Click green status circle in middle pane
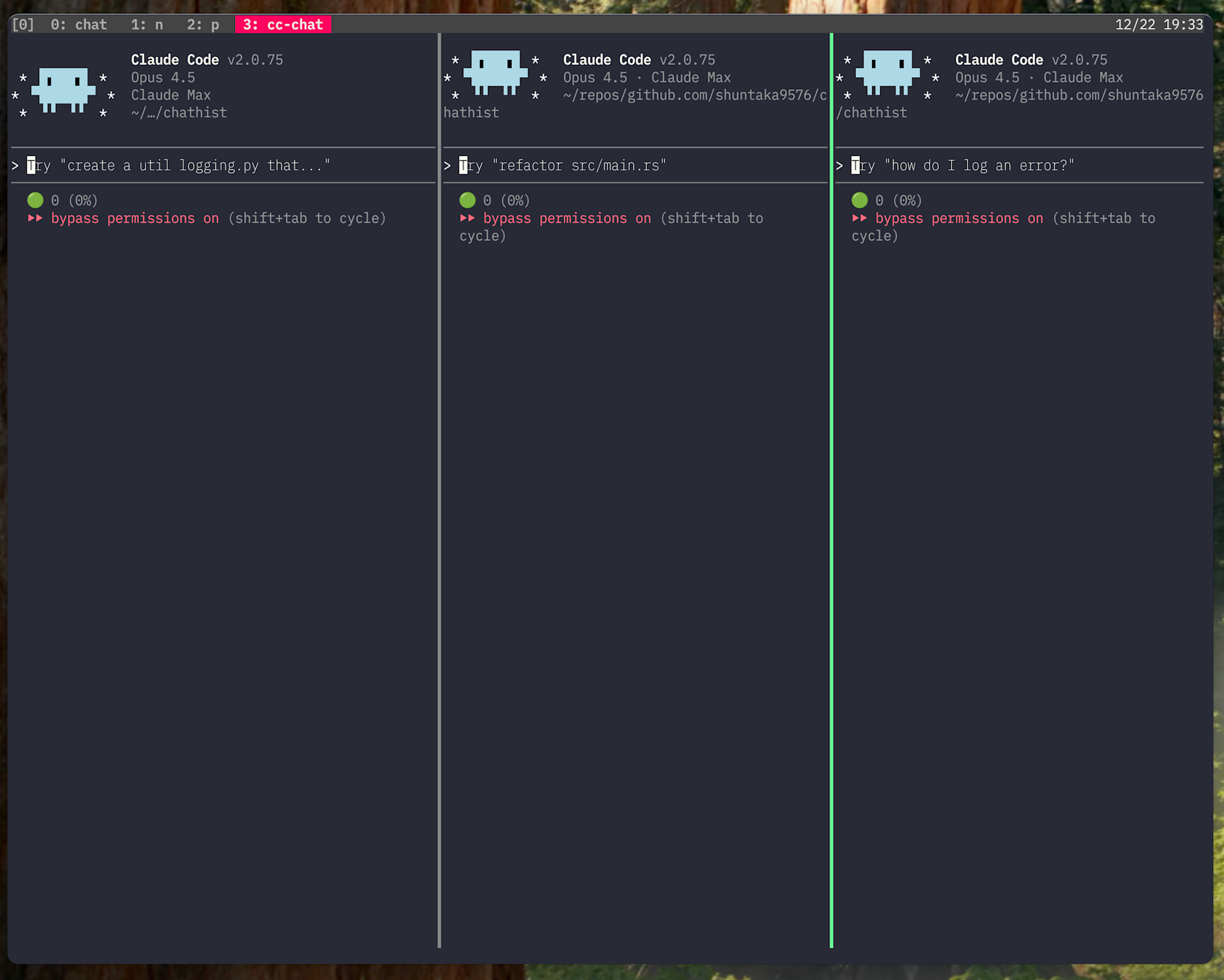Image resolution: width=1224 pixels, height=980 pixels. point(468,200)
